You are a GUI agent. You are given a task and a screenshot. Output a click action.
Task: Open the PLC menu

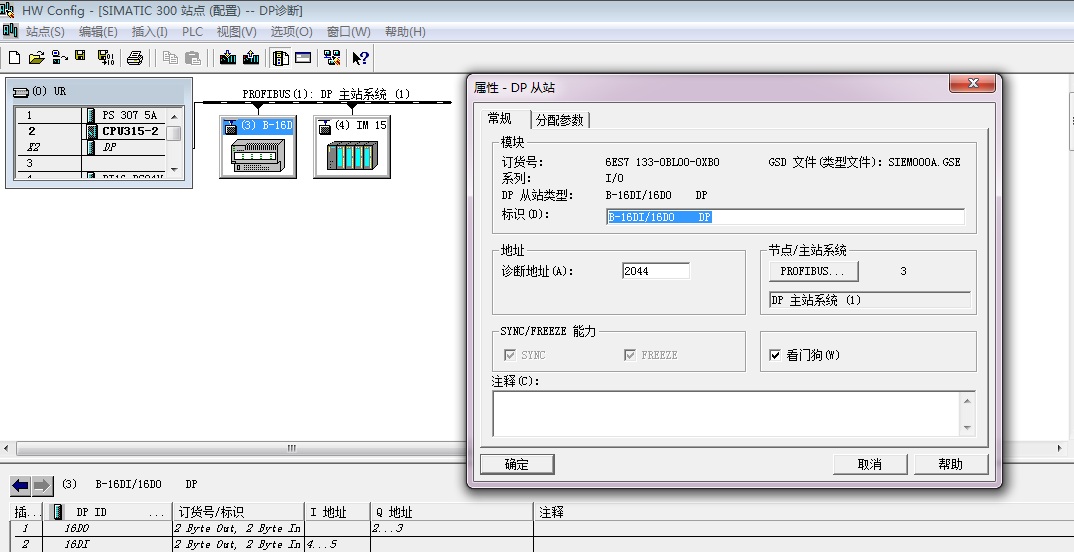(x=192, y=32)
